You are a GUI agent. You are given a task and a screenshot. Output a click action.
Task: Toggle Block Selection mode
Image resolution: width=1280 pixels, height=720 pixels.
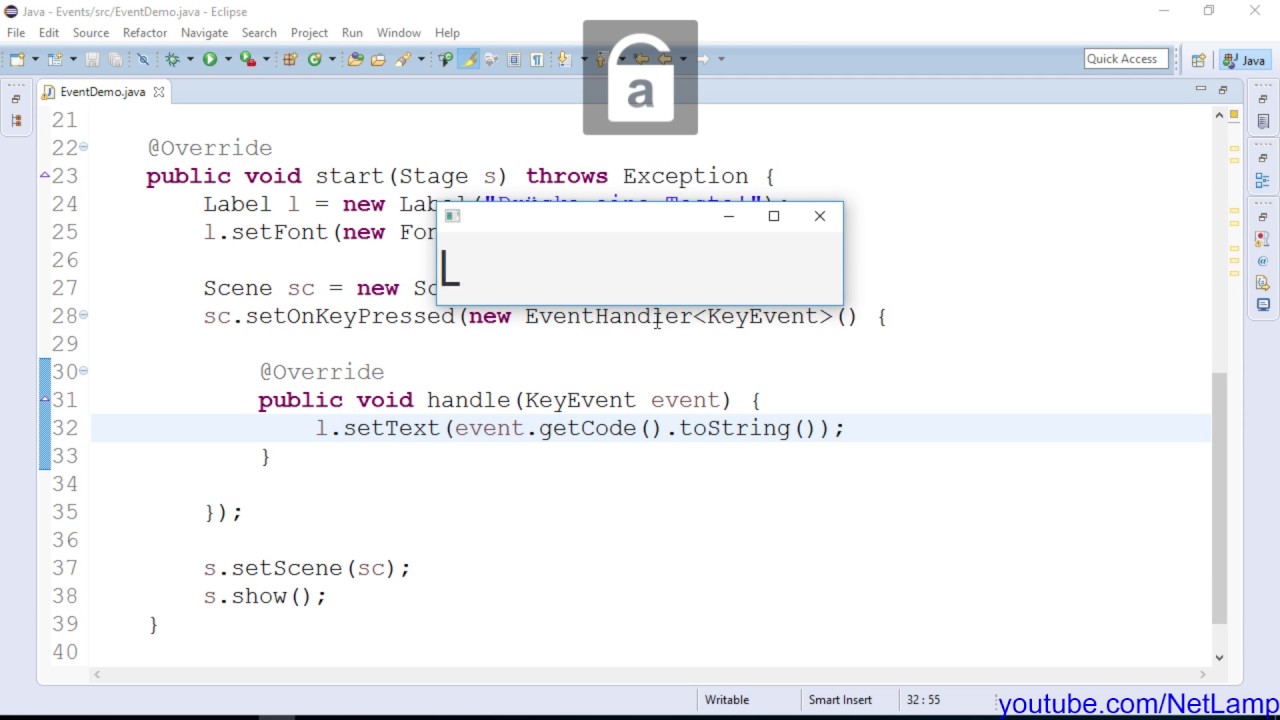tap(514, 60)
